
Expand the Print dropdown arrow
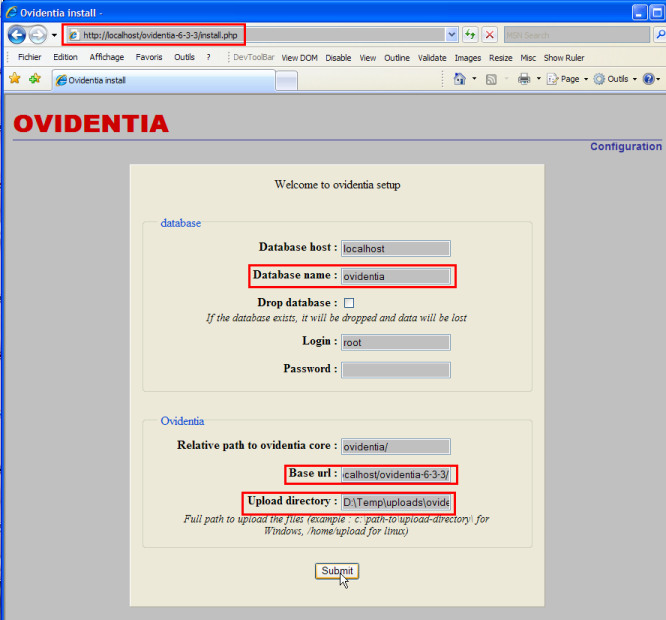(539, 79)
